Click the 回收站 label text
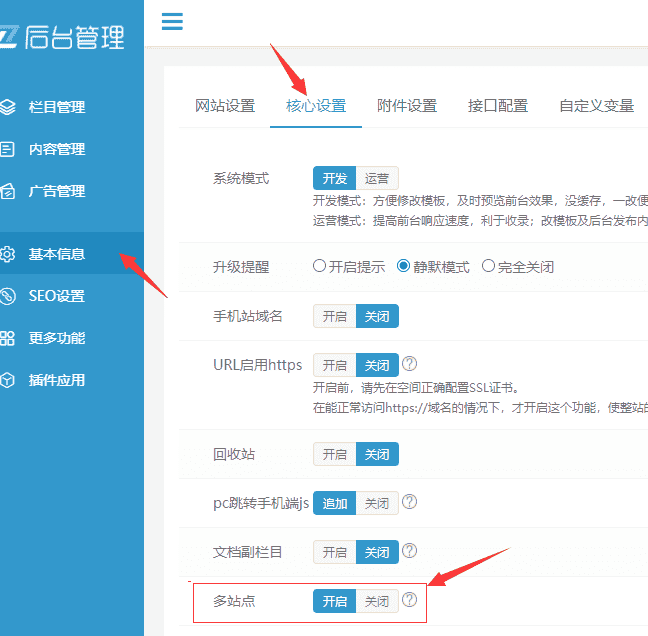The width and height of the screenshot is (648, 636). click(x=234, y=454)
